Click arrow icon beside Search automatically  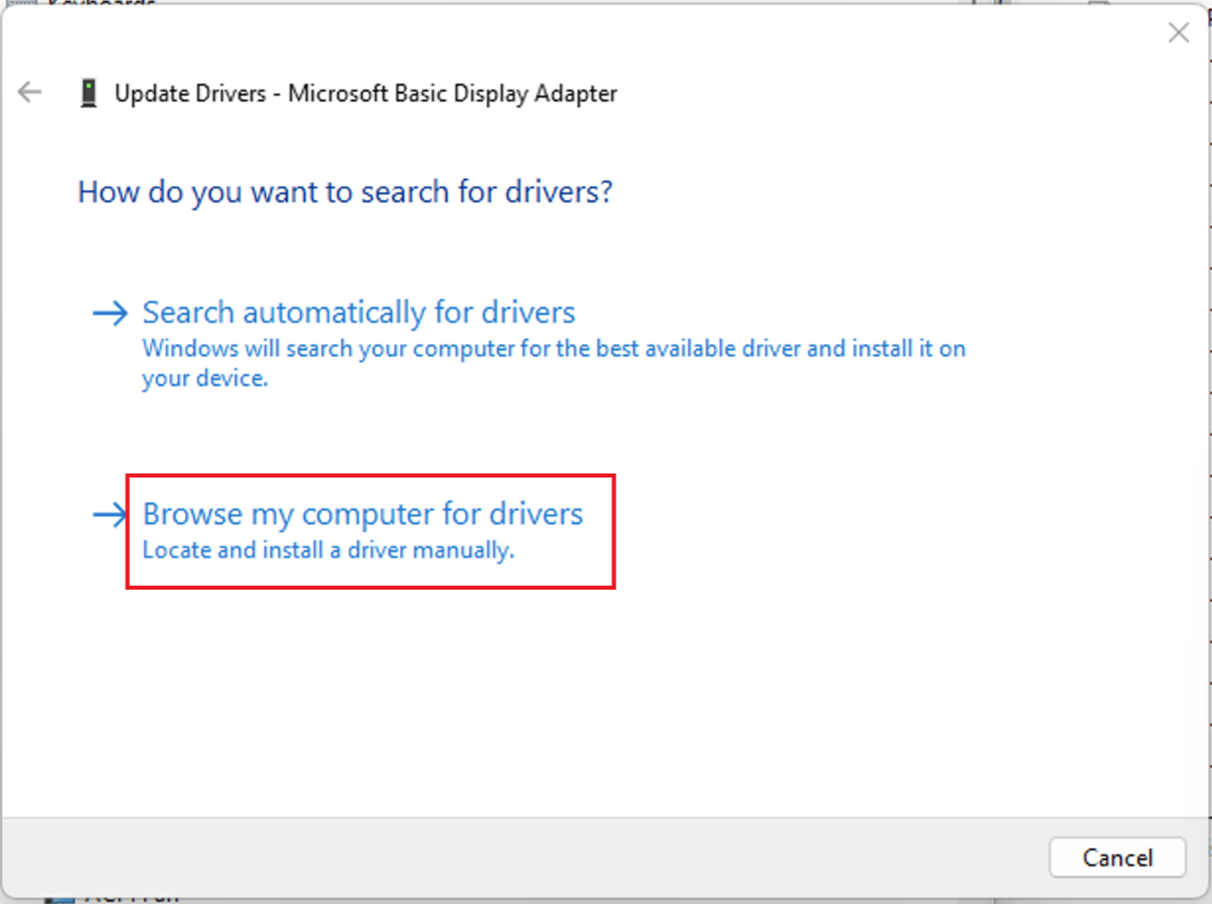point(110,313)
